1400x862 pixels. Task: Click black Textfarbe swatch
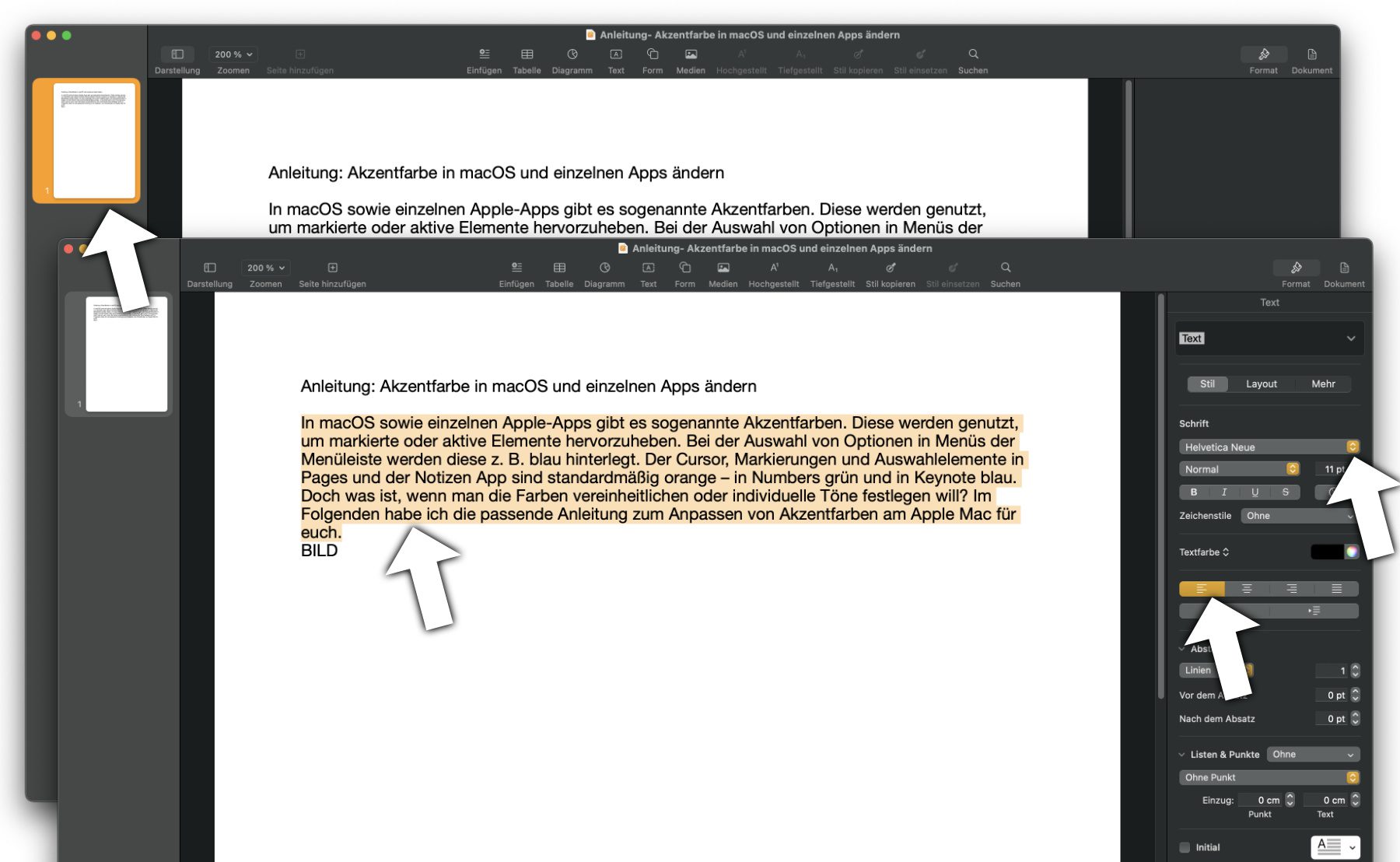1327,552
